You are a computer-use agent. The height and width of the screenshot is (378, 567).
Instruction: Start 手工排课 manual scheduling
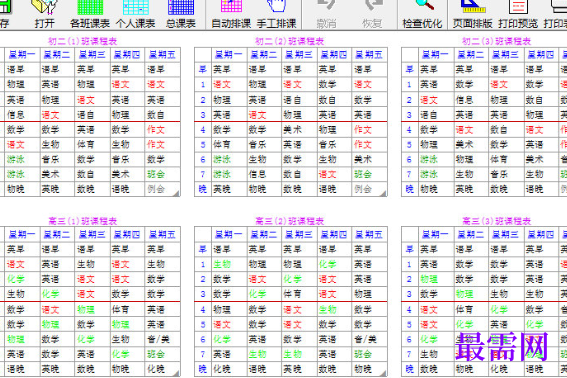click(x=277, y=14)
